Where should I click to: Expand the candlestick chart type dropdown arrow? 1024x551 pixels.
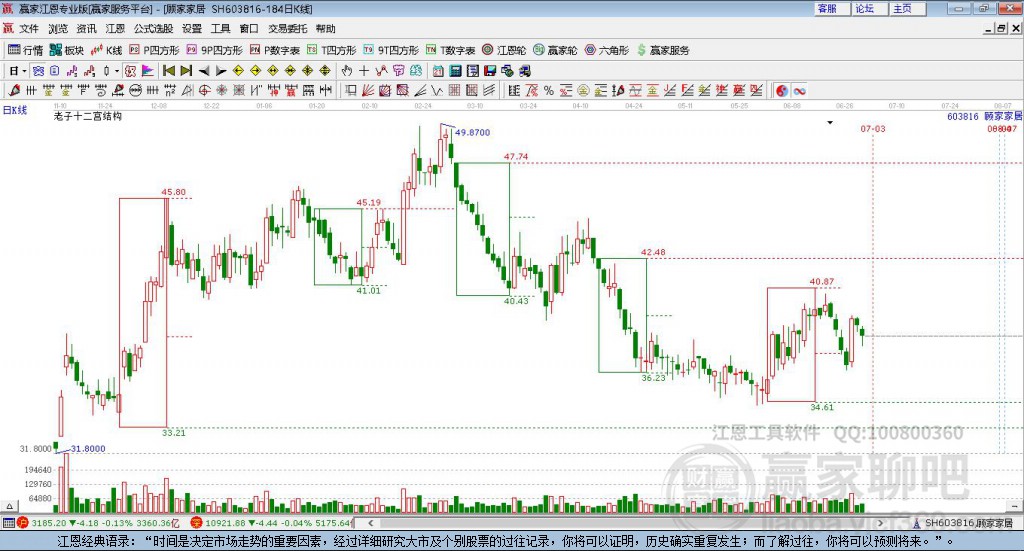[117, 71]
